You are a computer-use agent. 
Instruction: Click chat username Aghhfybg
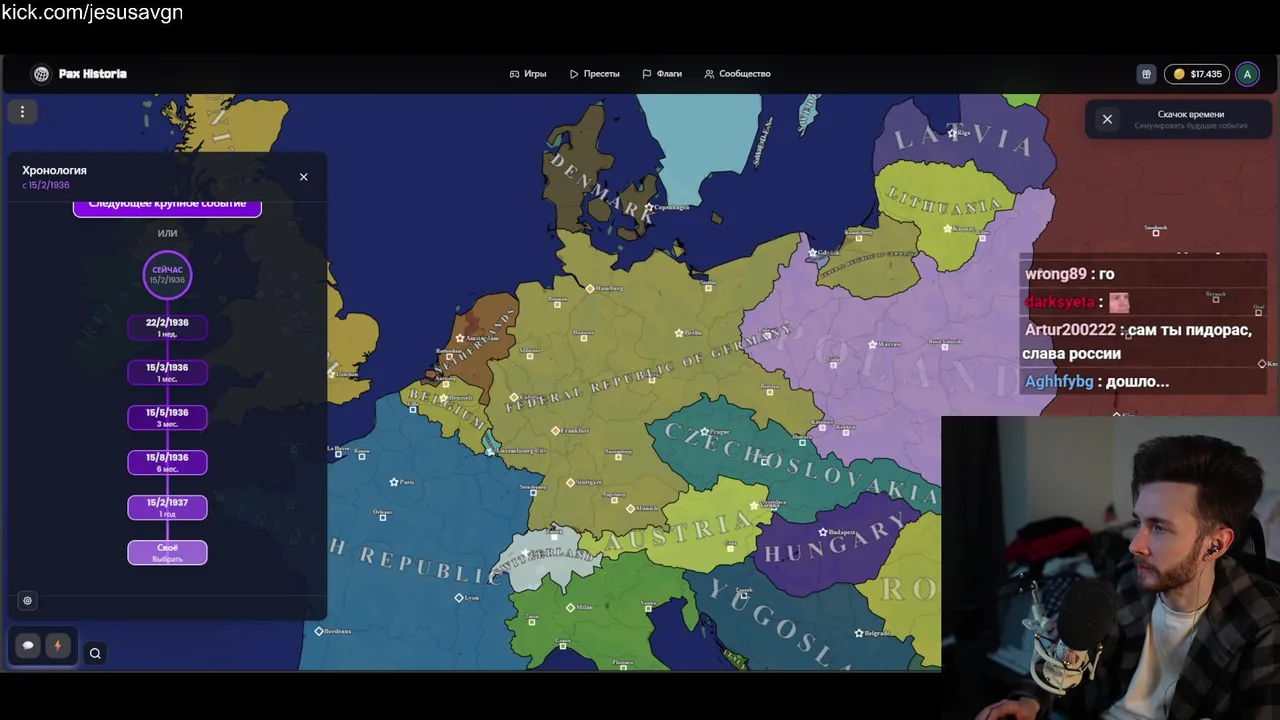point(1059,382)
